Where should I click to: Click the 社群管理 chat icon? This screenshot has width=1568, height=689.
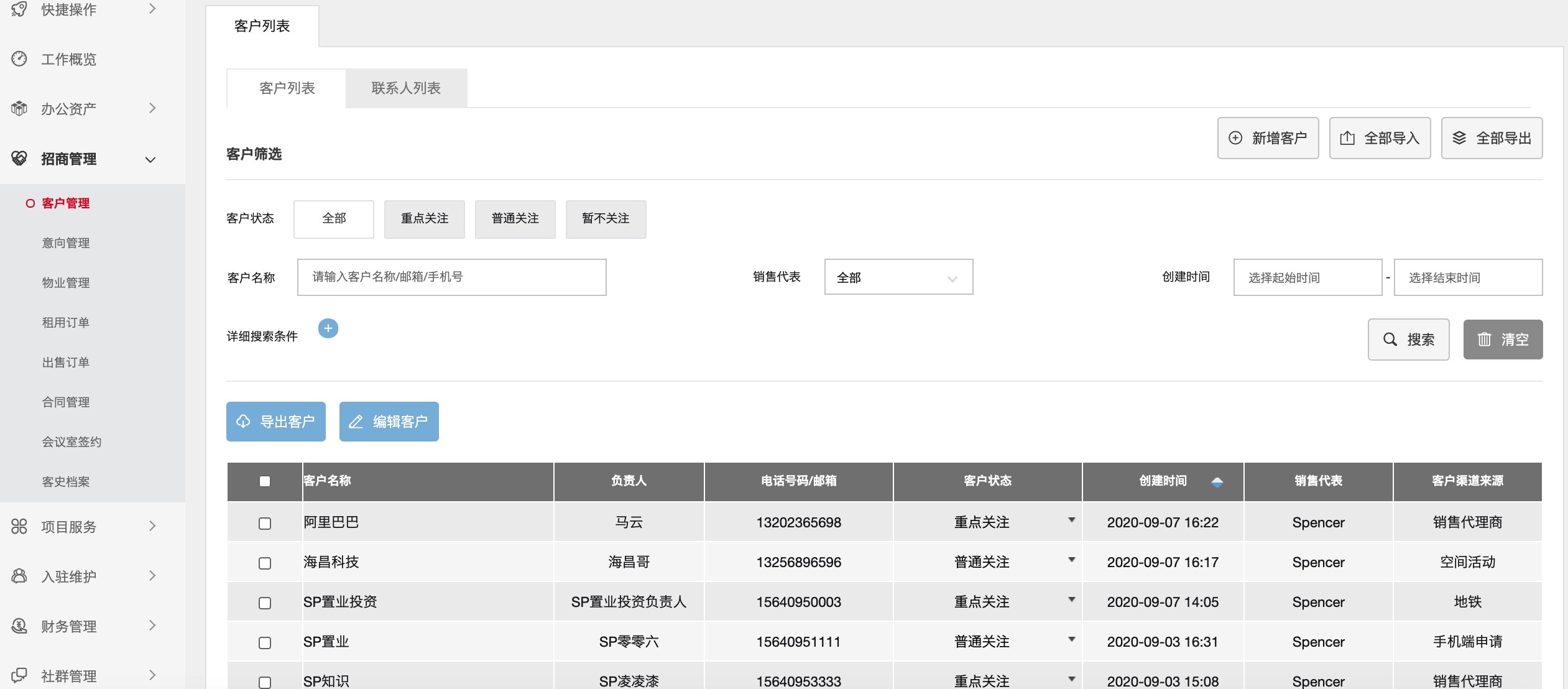point(19,675)
